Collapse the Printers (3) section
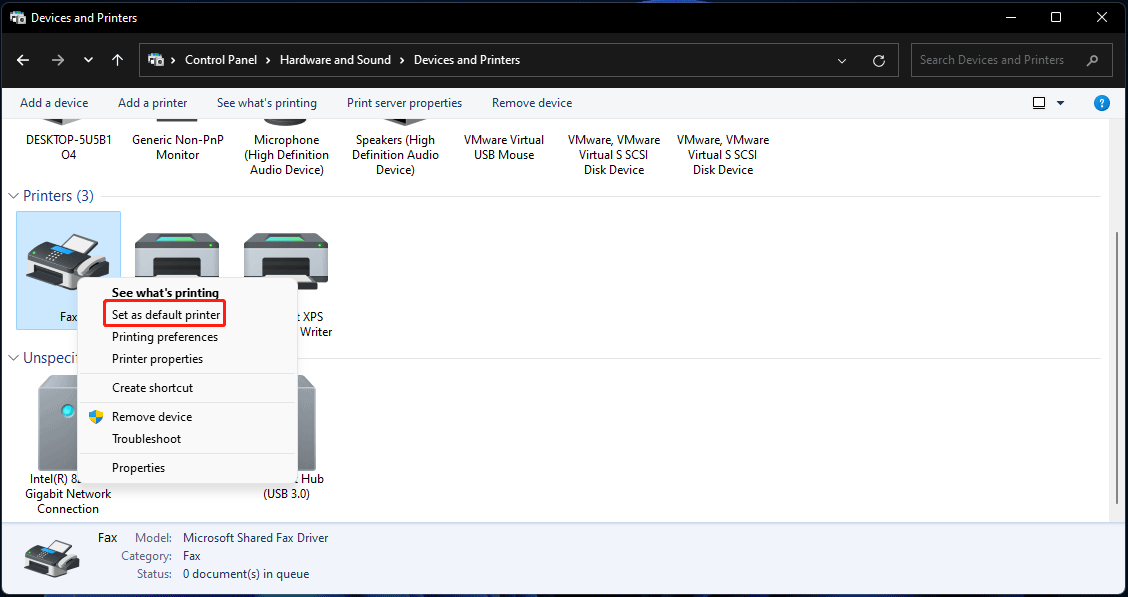1128x597 pixels. 13,195
